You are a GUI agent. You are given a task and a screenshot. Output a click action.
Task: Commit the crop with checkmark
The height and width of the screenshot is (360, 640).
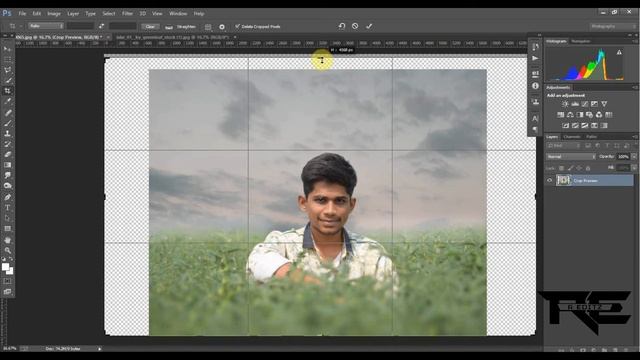click(369, 26)
